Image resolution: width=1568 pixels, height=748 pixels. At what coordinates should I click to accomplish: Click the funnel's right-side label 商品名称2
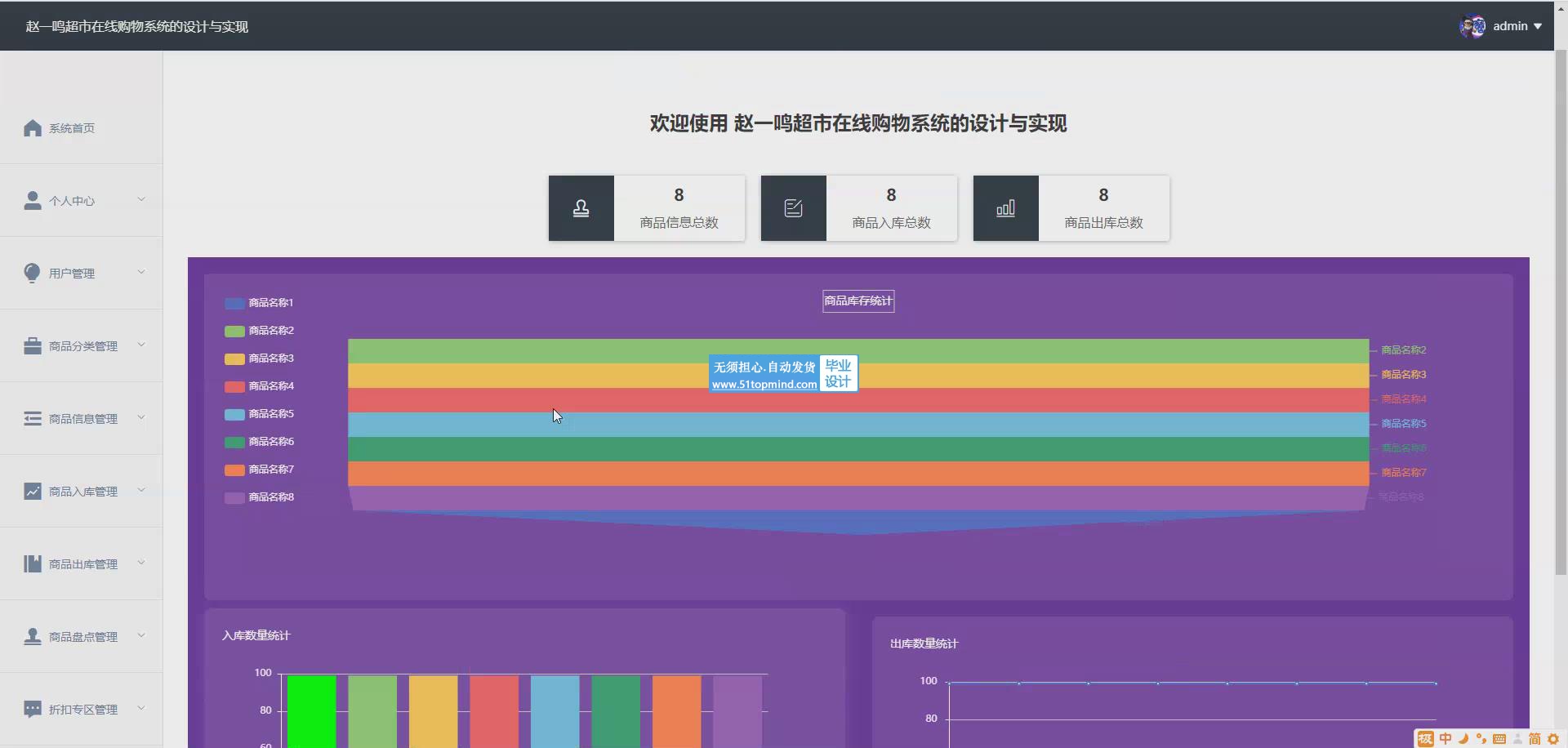pyautogui.click(x=1403, y=350)
